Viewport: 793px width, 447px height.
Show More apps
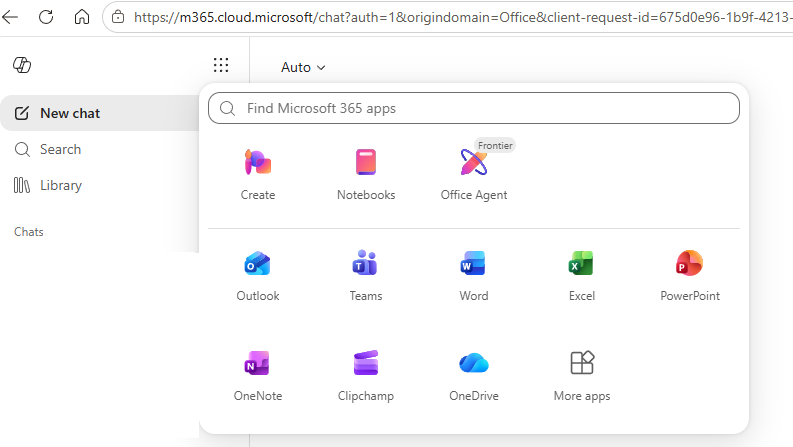pos(582,376)
